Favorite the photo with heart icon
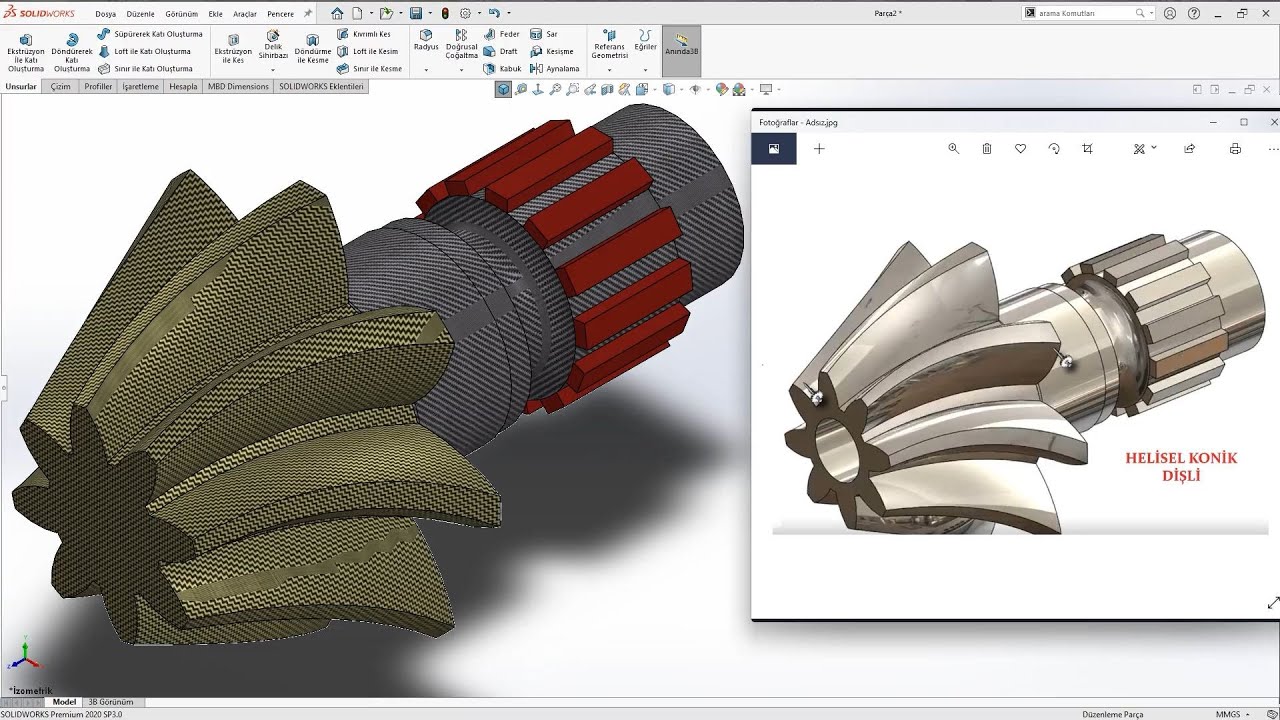1280x720 pixels. tap(1020, 148)
